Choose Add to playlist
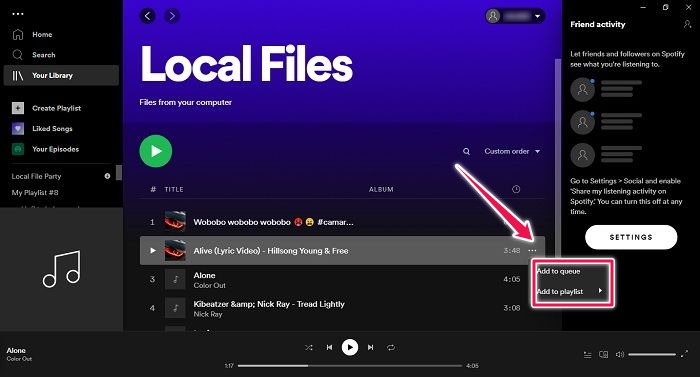The image size is (700, 377). [560, 292]
